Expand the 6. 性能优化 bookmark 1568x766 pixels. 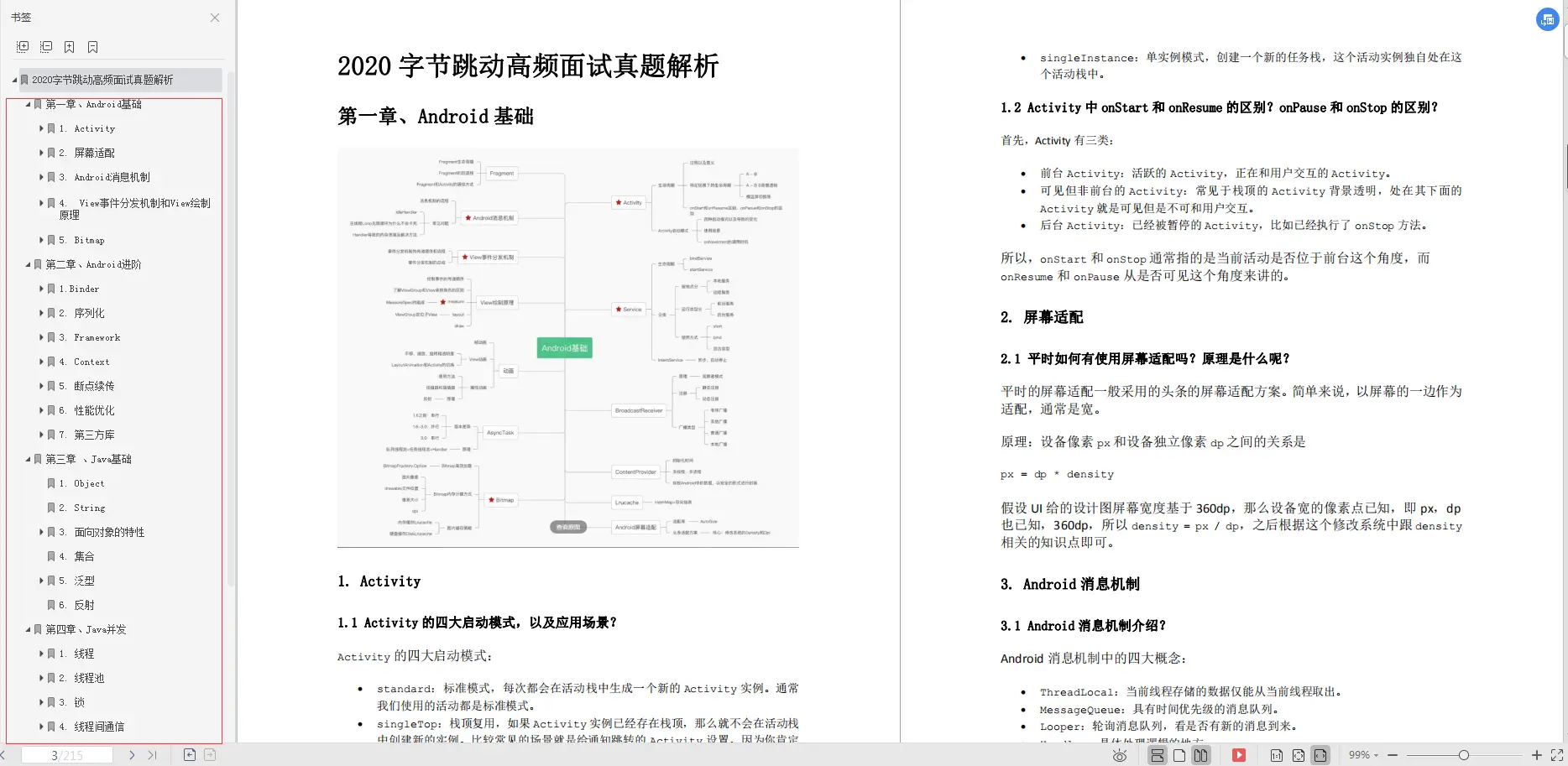(x=41, y=410)
